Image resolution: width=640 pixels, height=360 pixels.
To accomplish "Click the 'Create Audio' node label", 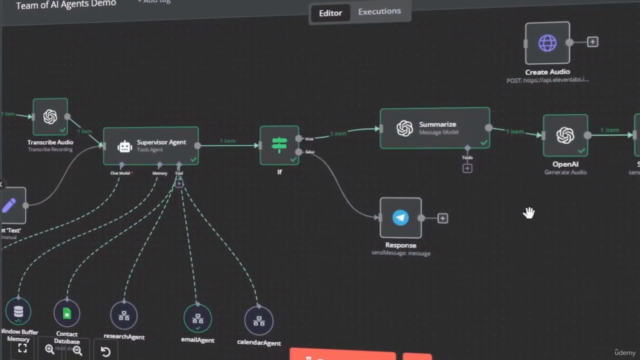I will pos(547,72).
